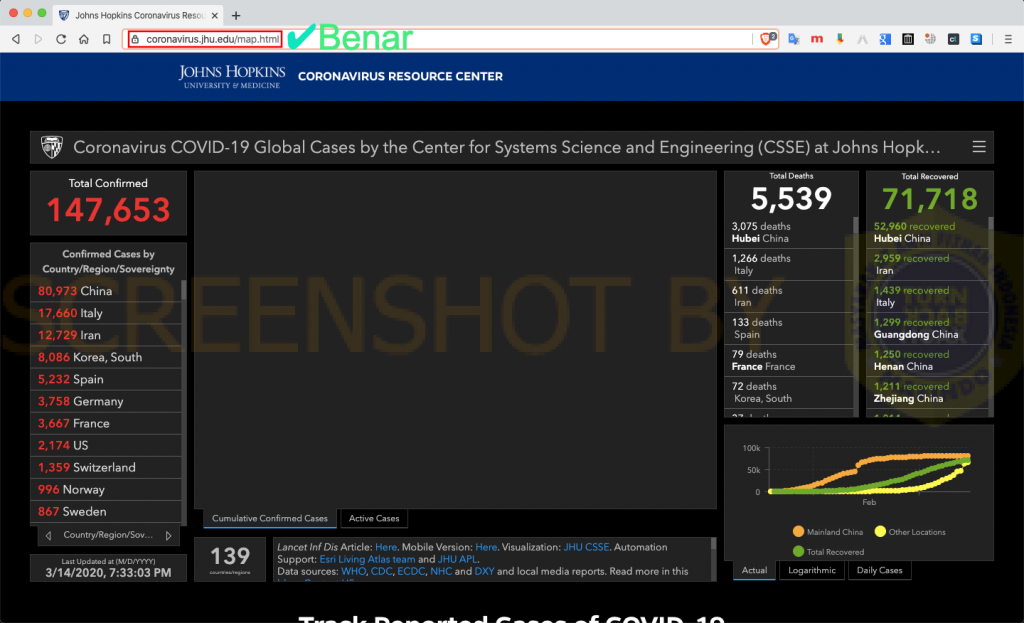Open the WHO data source link

point(353,571)
